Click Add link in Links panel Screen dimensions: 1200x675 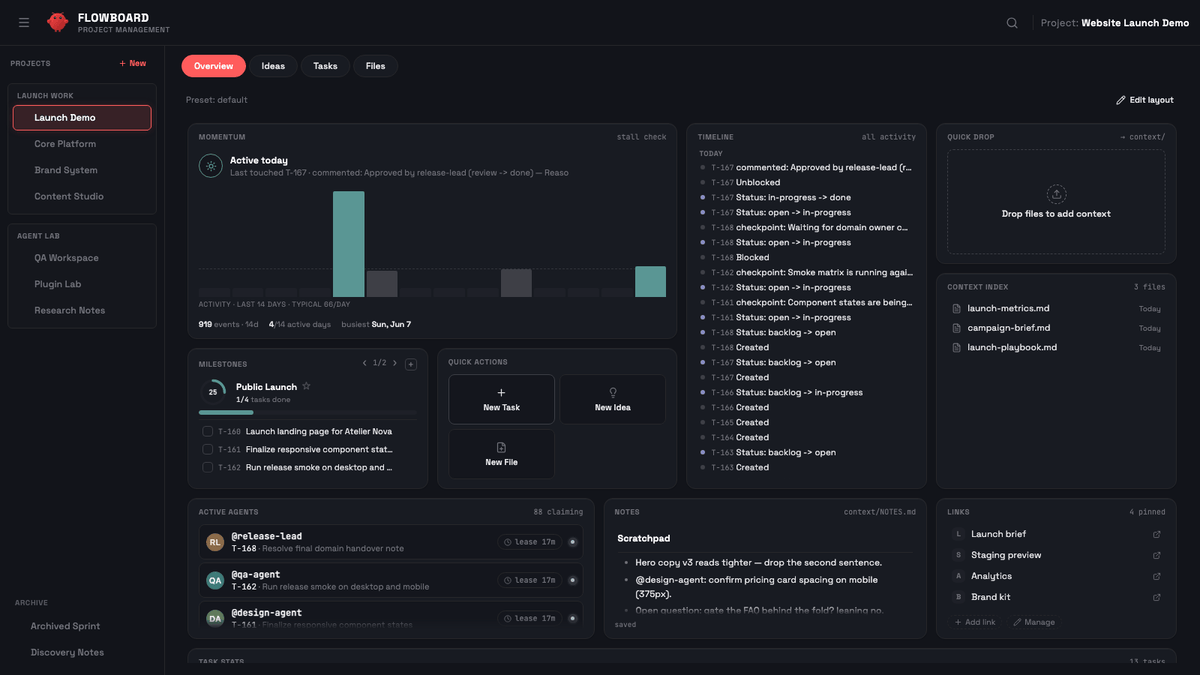pyautogui.click(x=974, y=622)
